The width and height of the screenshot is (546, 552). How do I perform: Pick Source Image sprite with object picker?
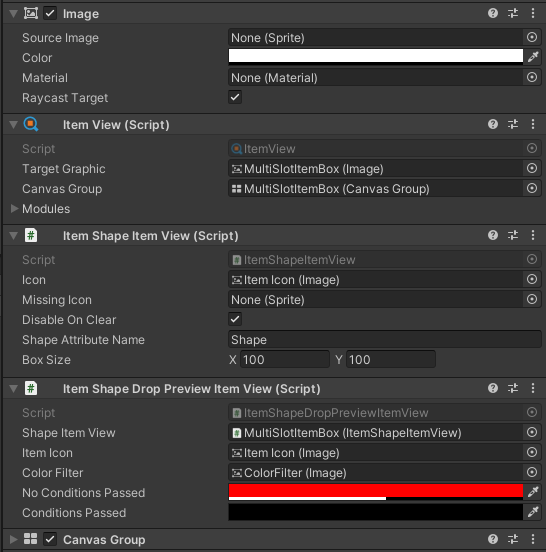532,37
